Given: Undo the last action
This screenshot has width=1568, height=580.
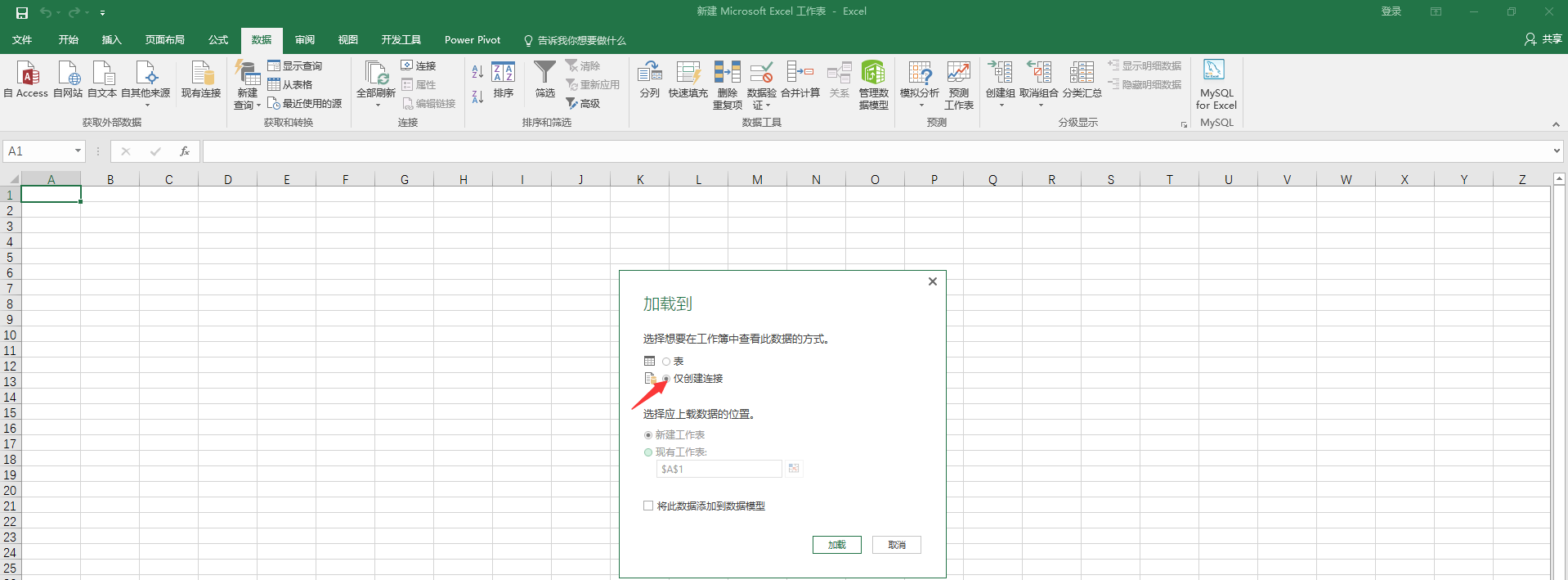Looking at the screenshot, I should 46,12.
